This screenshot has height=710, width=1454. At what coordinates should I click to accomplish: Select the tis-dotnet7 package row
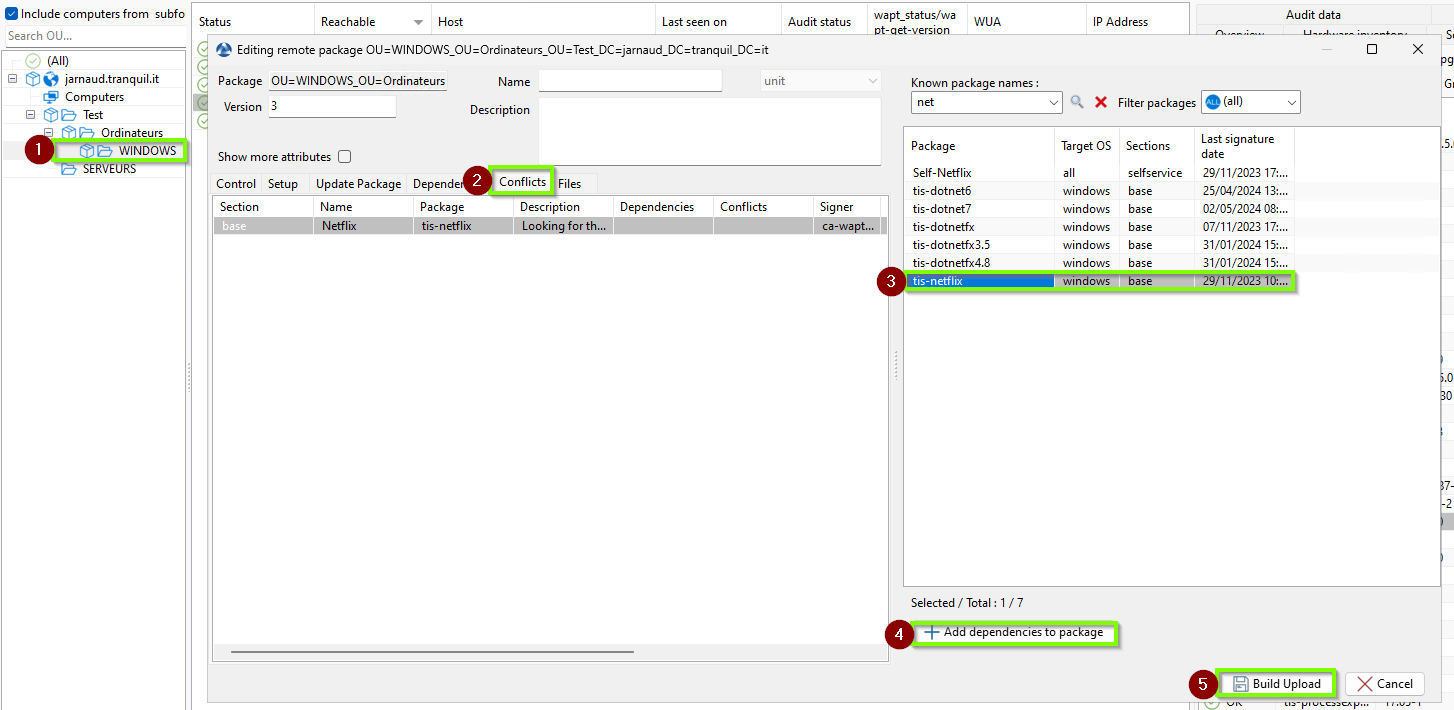coord(1099,209)
